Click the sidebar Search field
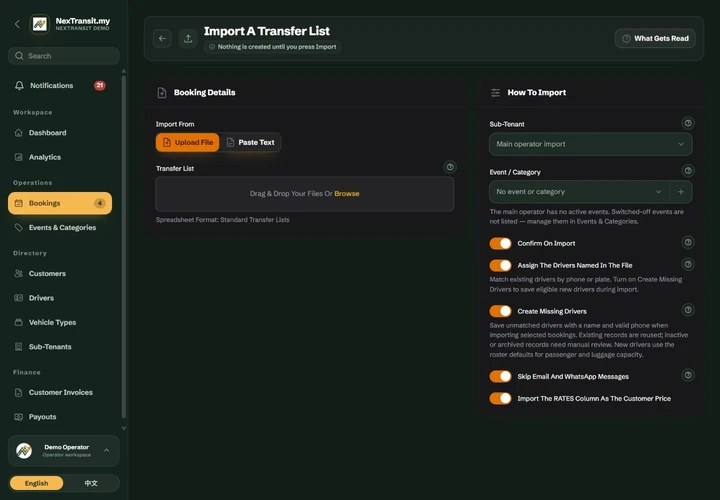Image resolution: width=720 pixels, height=500 pixels. click(64, 56)
